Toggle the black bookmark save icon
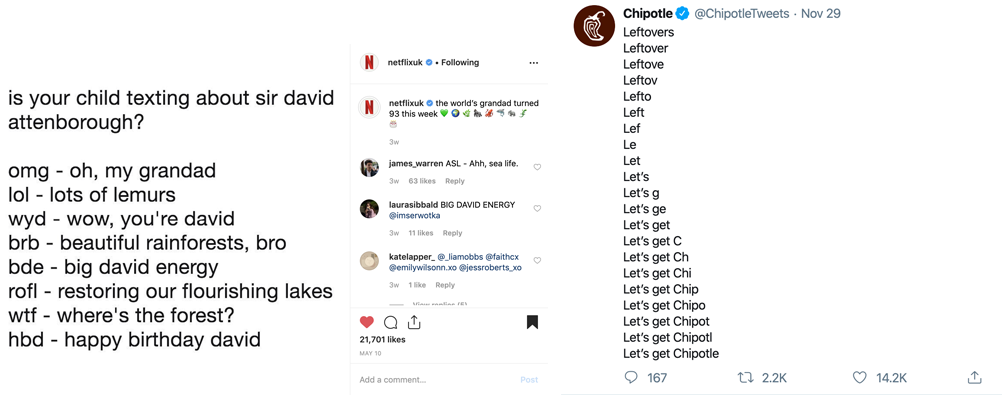Image resolution: width=1002 pixels, height=395 pixels. coord(532,322)
